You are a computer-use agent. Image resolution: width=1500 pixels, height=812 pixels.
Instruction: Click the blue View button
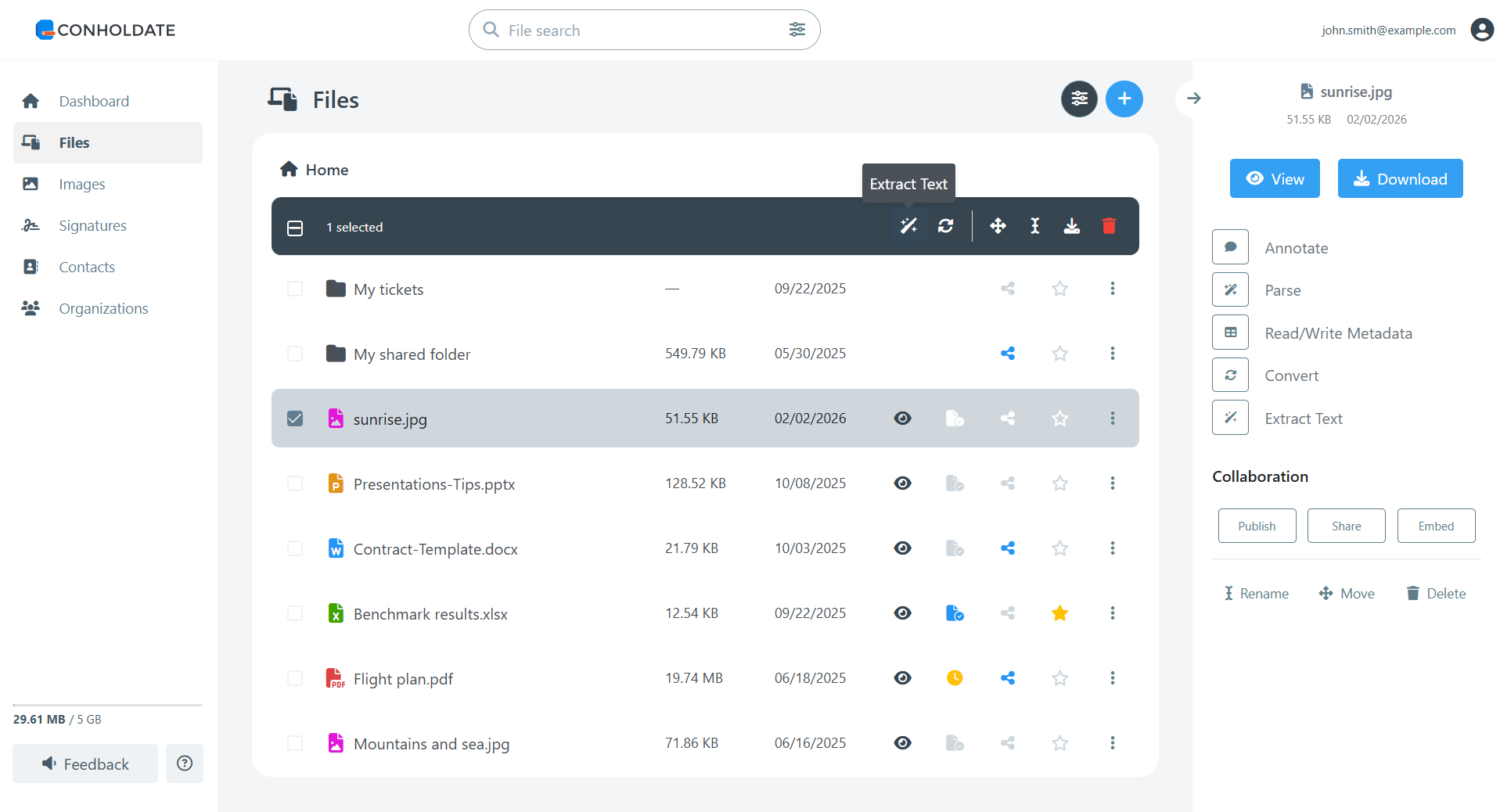point(1275,179)
